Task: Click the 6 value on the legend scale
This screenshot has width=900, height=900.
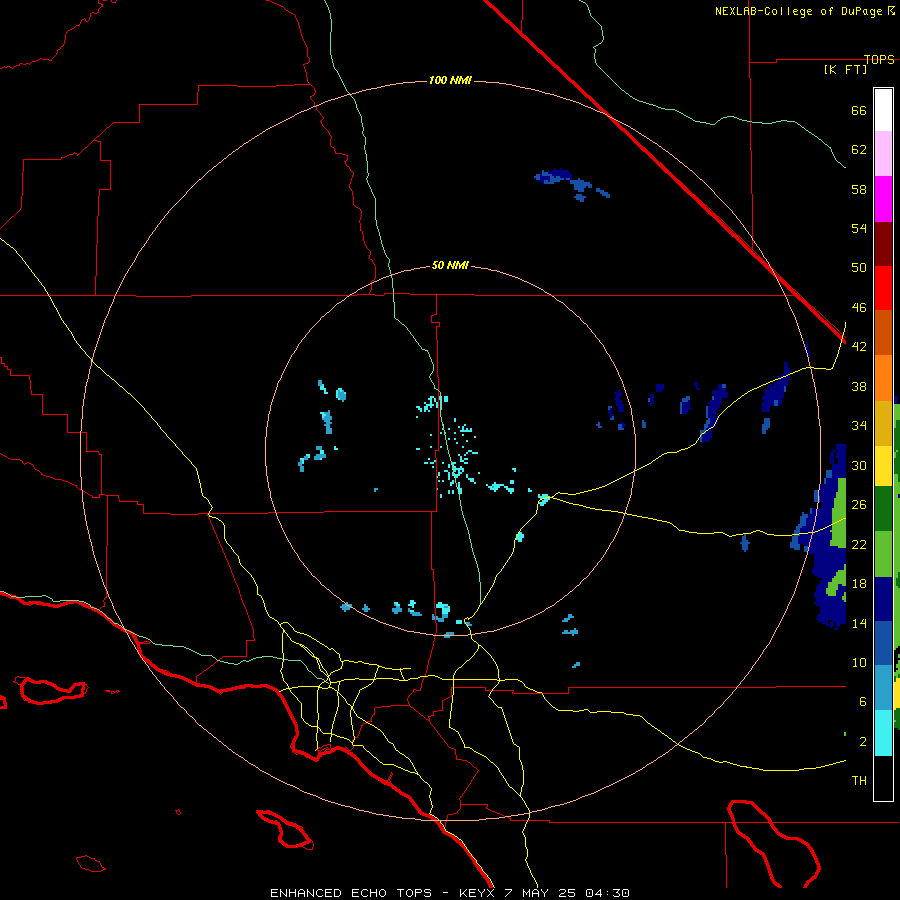Action: 862,702
